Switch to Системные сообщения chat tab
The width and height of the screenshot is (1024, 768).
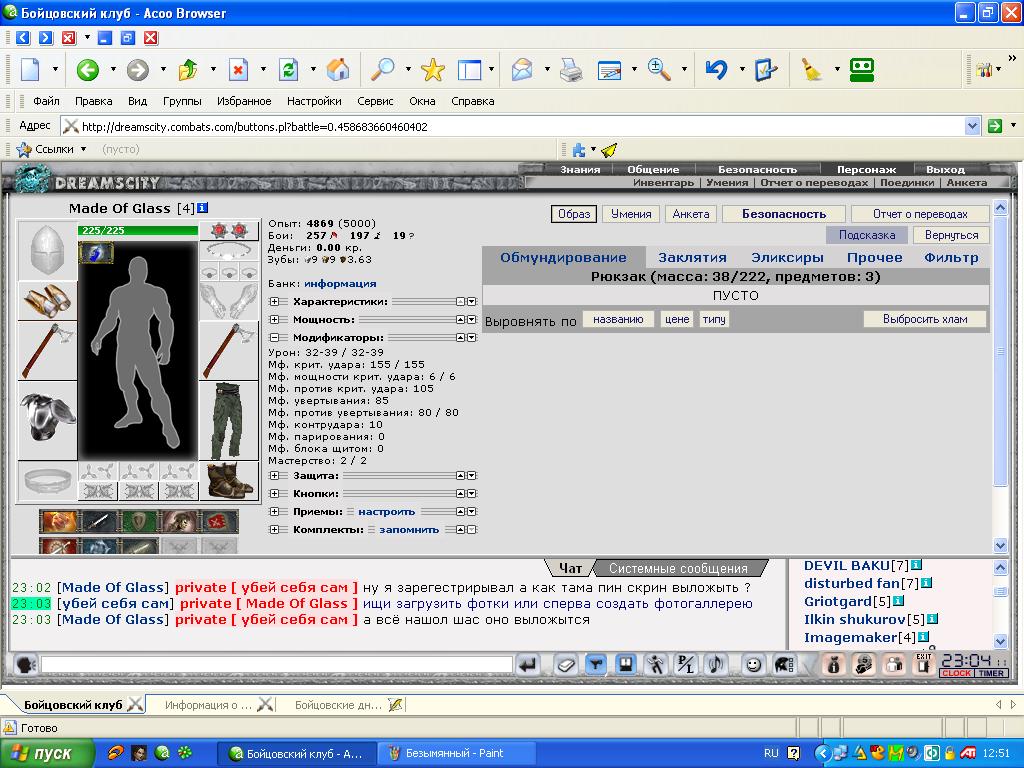tap(678, 568)
